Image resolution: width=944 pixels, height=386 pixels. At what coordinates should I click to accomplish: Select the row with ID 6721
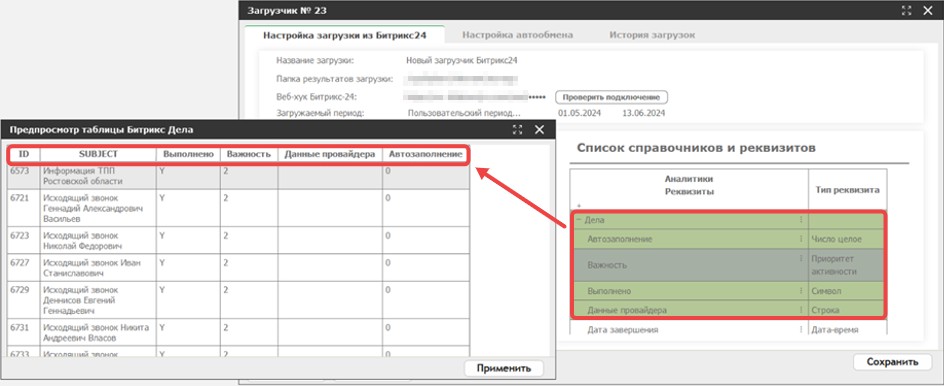pyautogui.click(x=238, y=208)
